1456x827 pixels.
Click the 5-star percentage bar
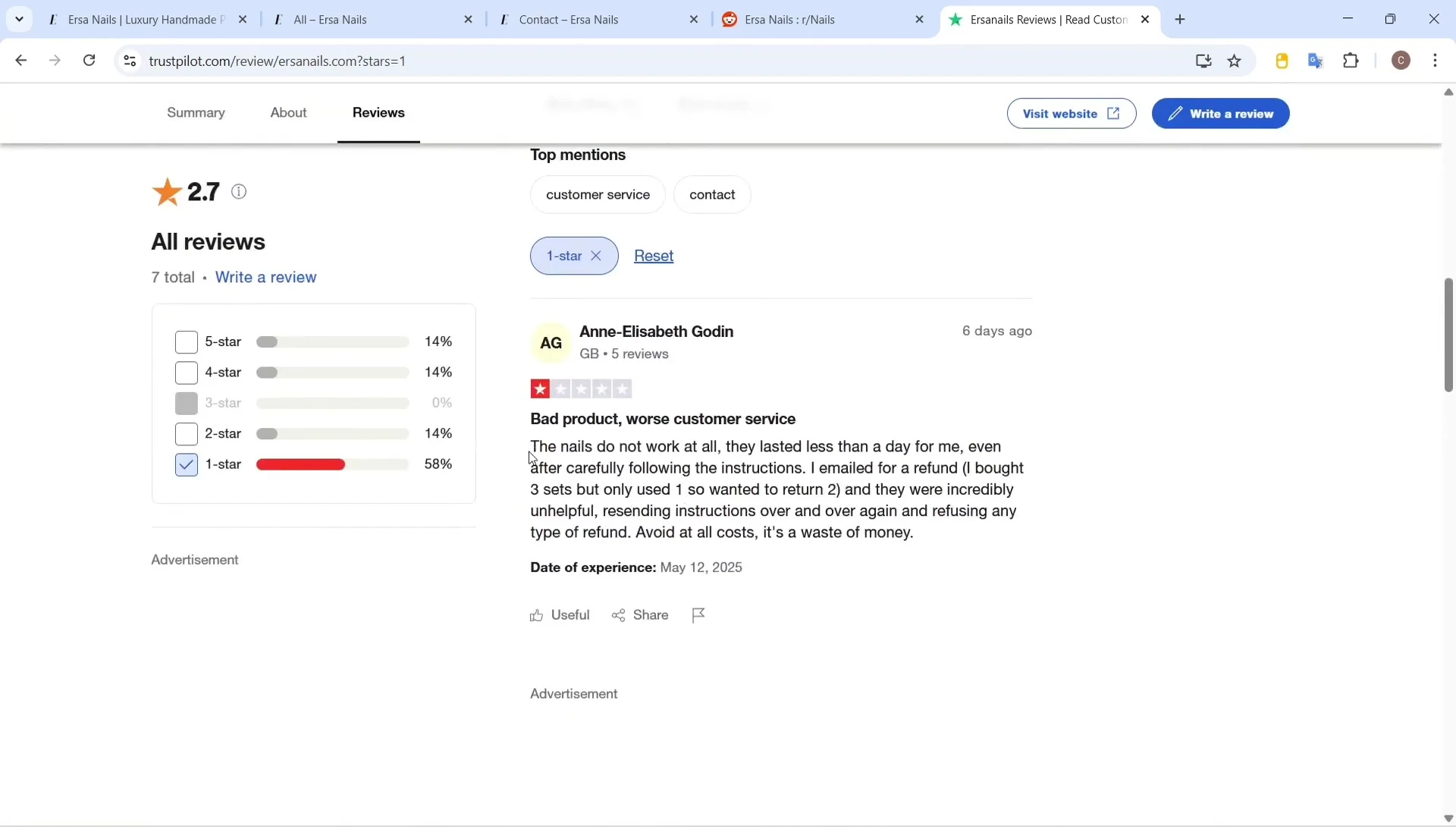(x=332, y=342)
